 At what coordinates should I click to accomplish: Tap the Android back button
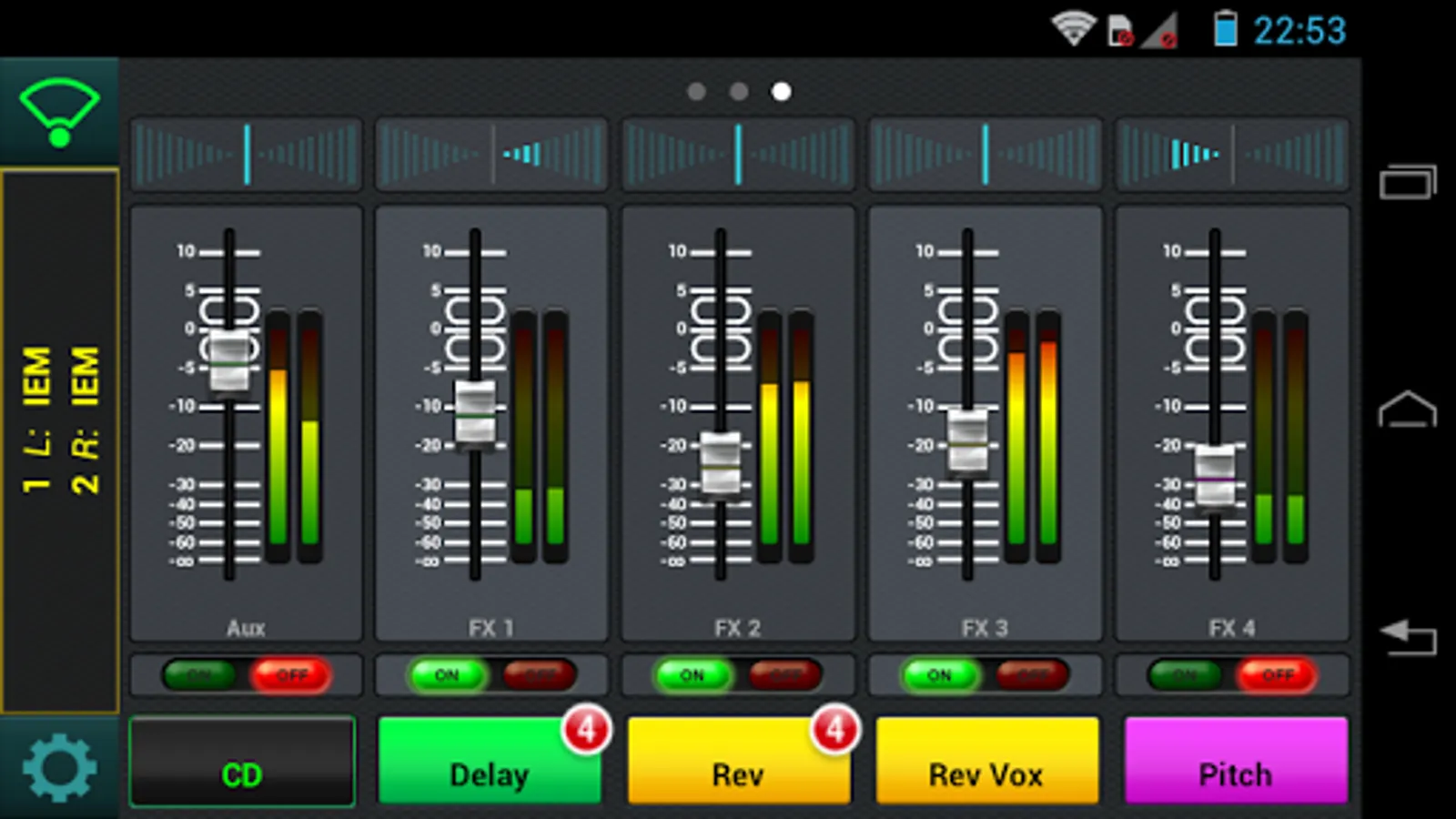pos(1408,637)
